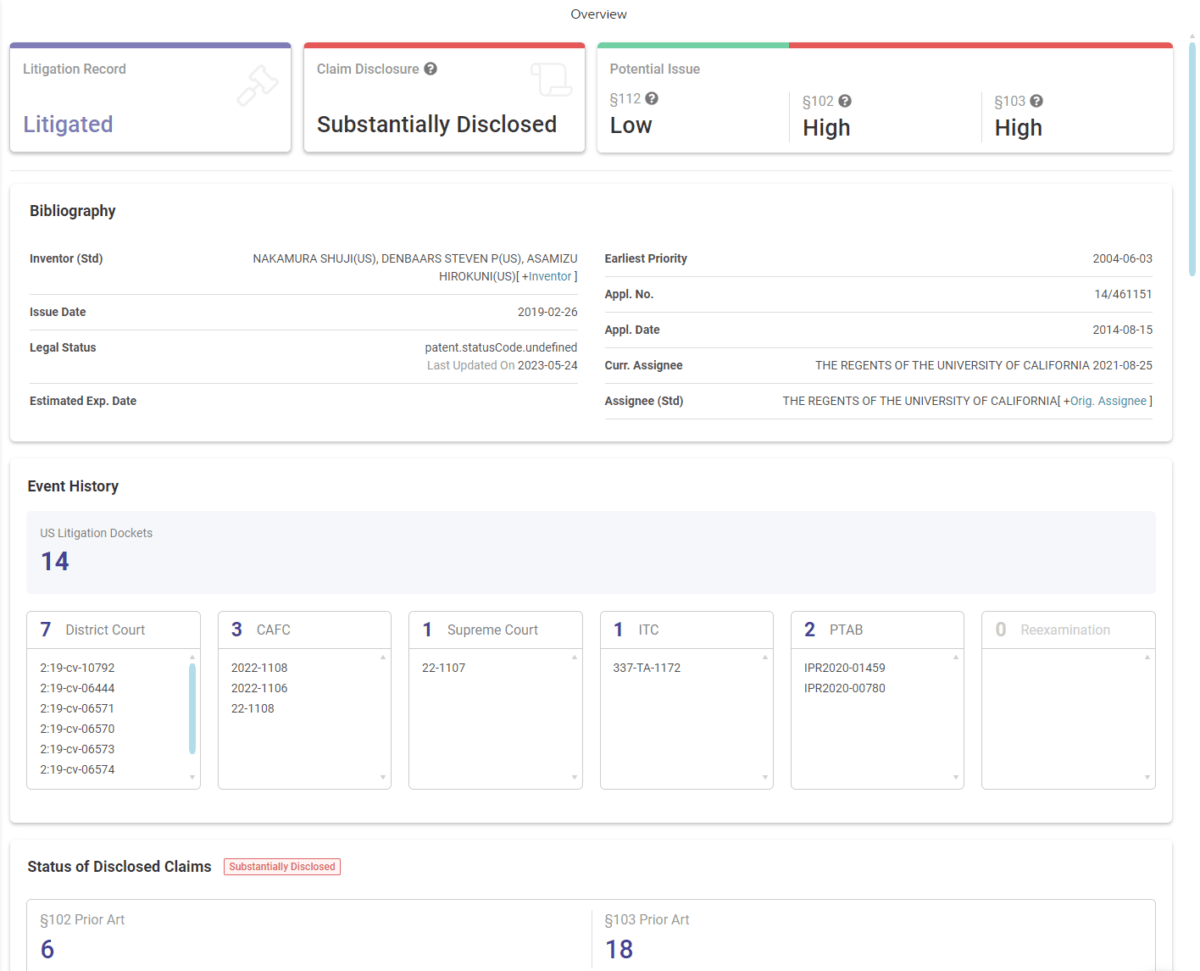Click the Litigated status text

click(68, 125)
